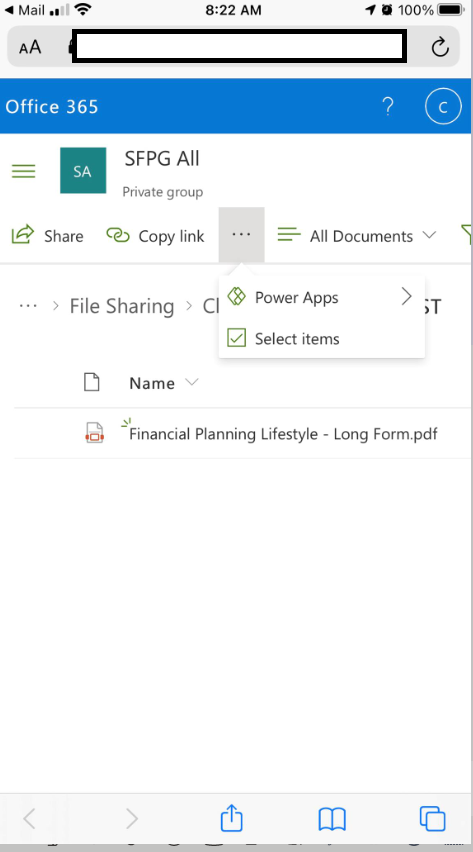Reload the page in Safari
Viewport: 473px width, 852px height.
(x=440, y=47)
